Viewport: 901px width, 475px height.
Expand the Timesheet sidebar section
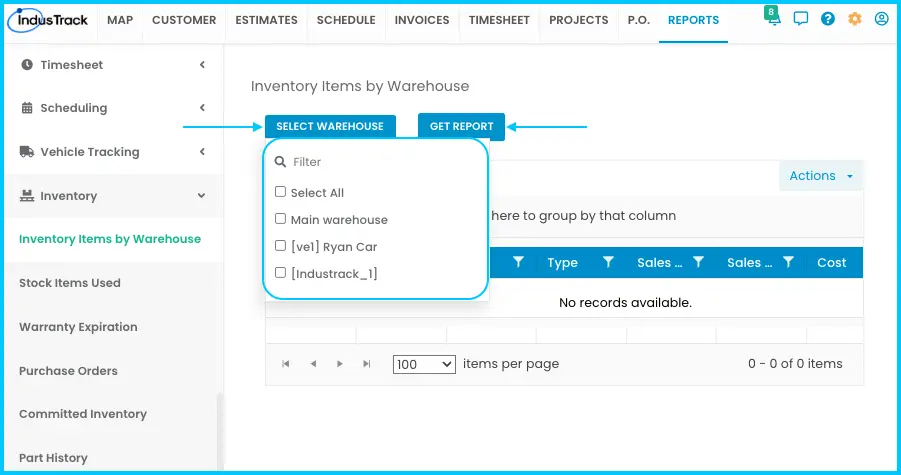[114, 65]
